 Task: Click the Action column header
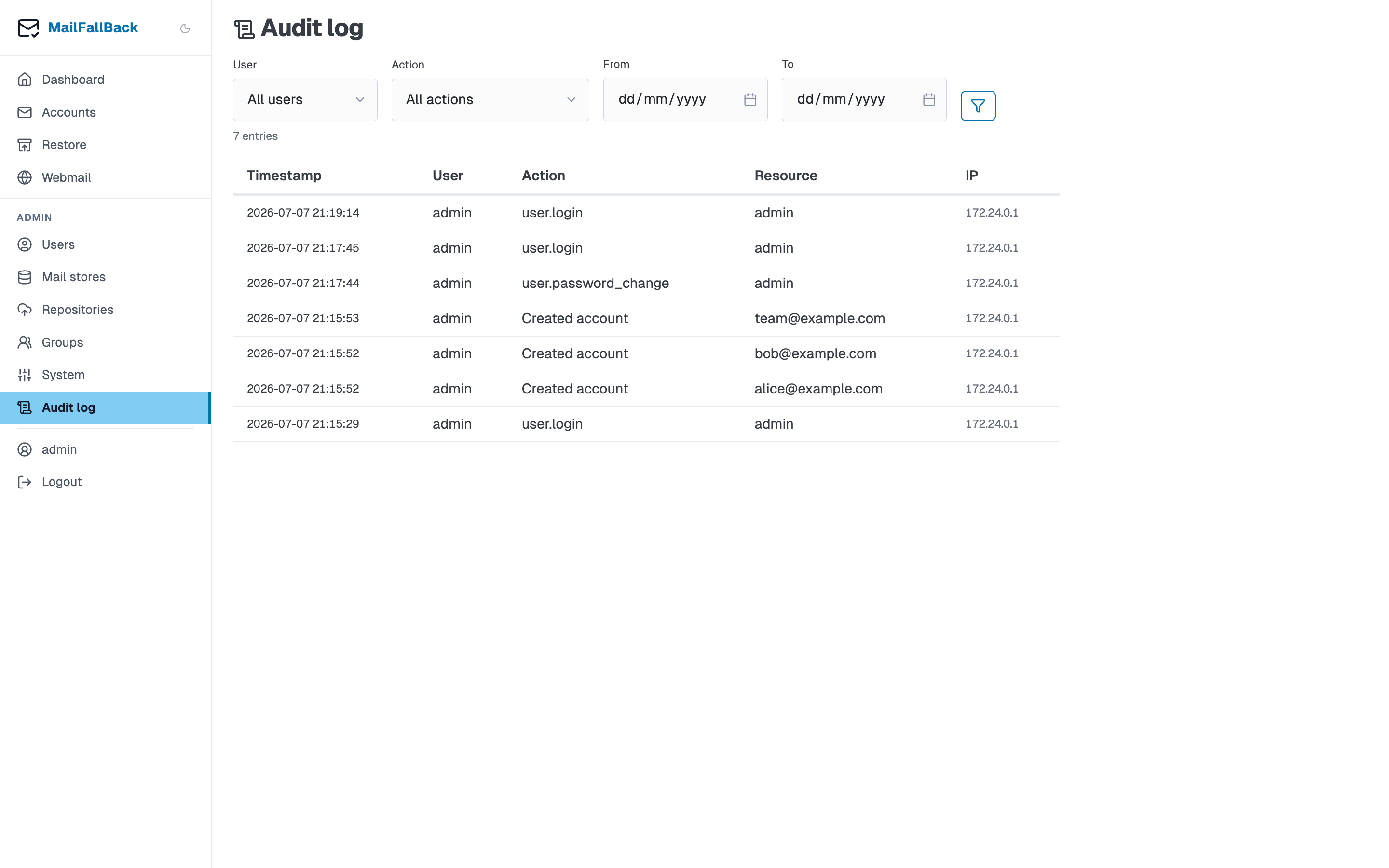[543, 176]
